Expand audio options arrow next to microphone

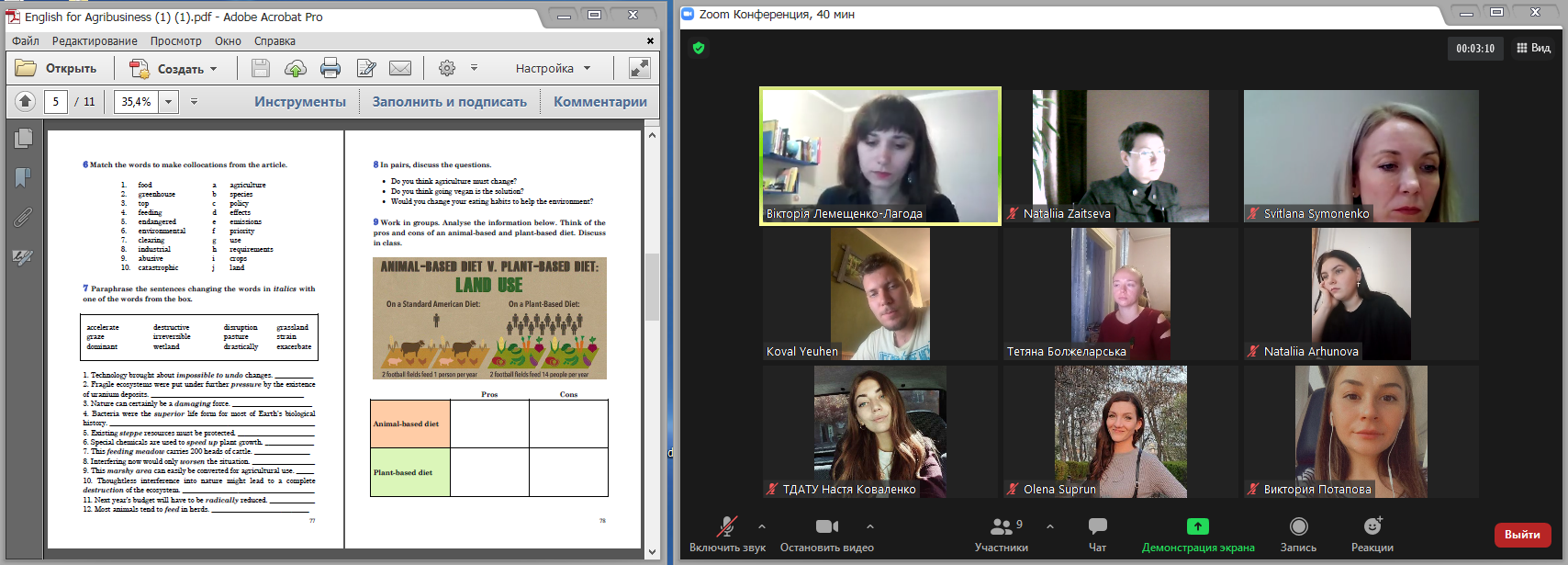[761, 526]
